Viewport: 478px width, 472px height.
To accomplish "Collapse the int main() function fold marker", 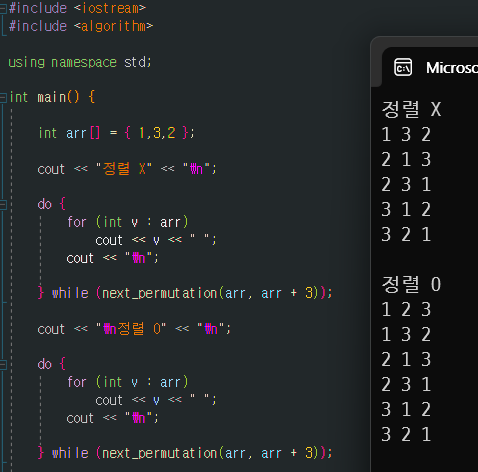I will pos(3,98).
